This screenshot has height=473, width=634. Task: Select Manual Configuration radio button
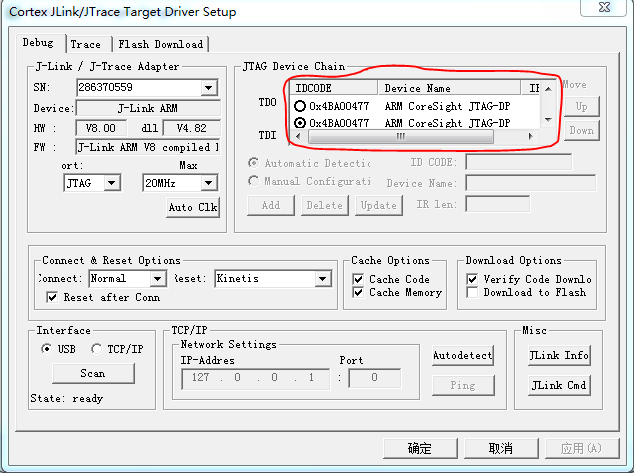tap(254, 181)
